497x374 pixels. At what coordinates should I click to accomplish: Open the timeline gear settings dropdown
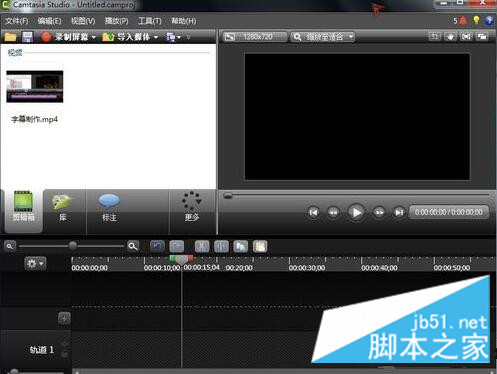tap(35, 264)
